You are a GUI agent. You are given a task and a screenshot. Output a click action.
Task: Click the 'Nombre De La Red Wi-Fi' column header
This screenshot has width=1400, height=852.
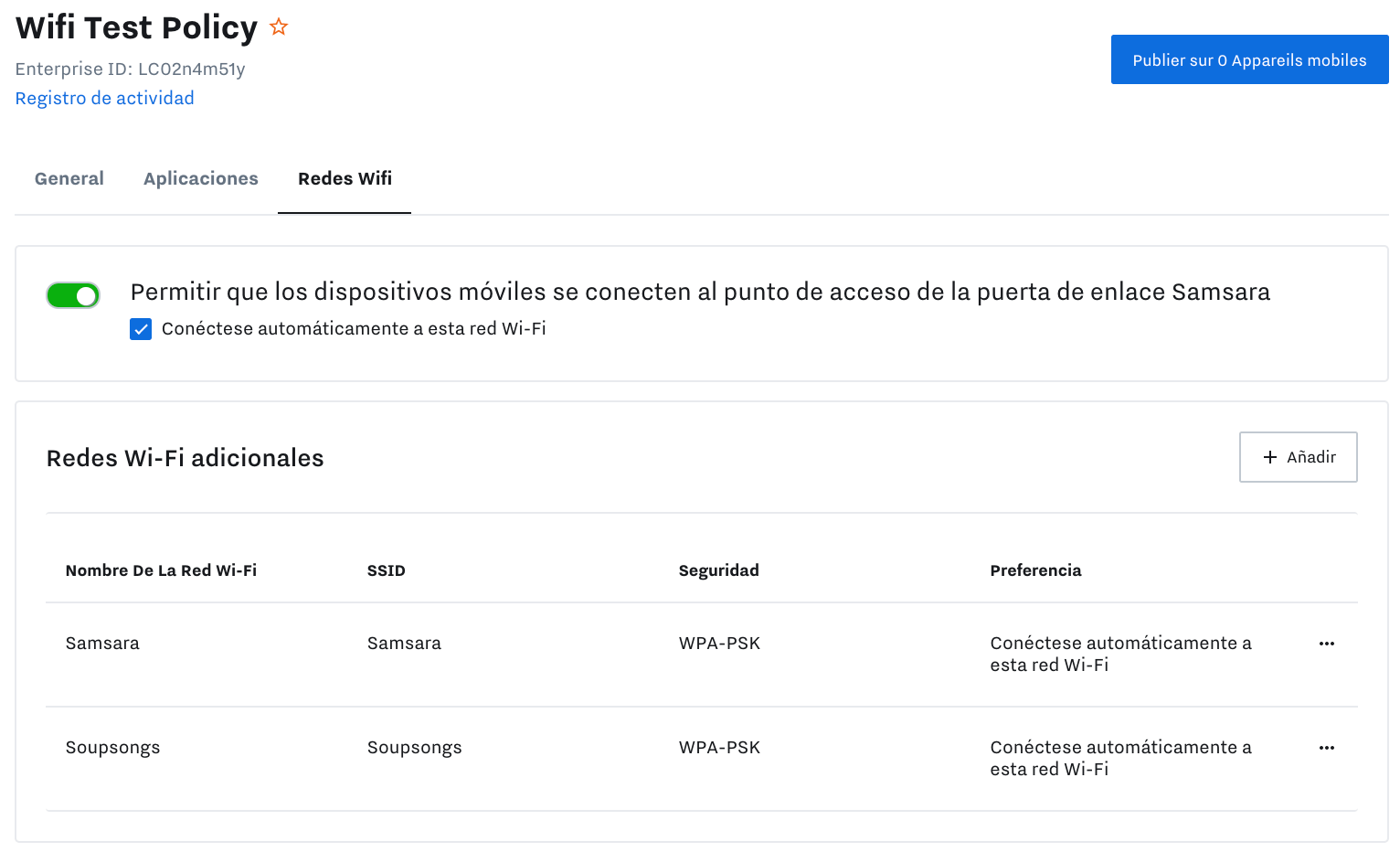[x=161, y=570]
